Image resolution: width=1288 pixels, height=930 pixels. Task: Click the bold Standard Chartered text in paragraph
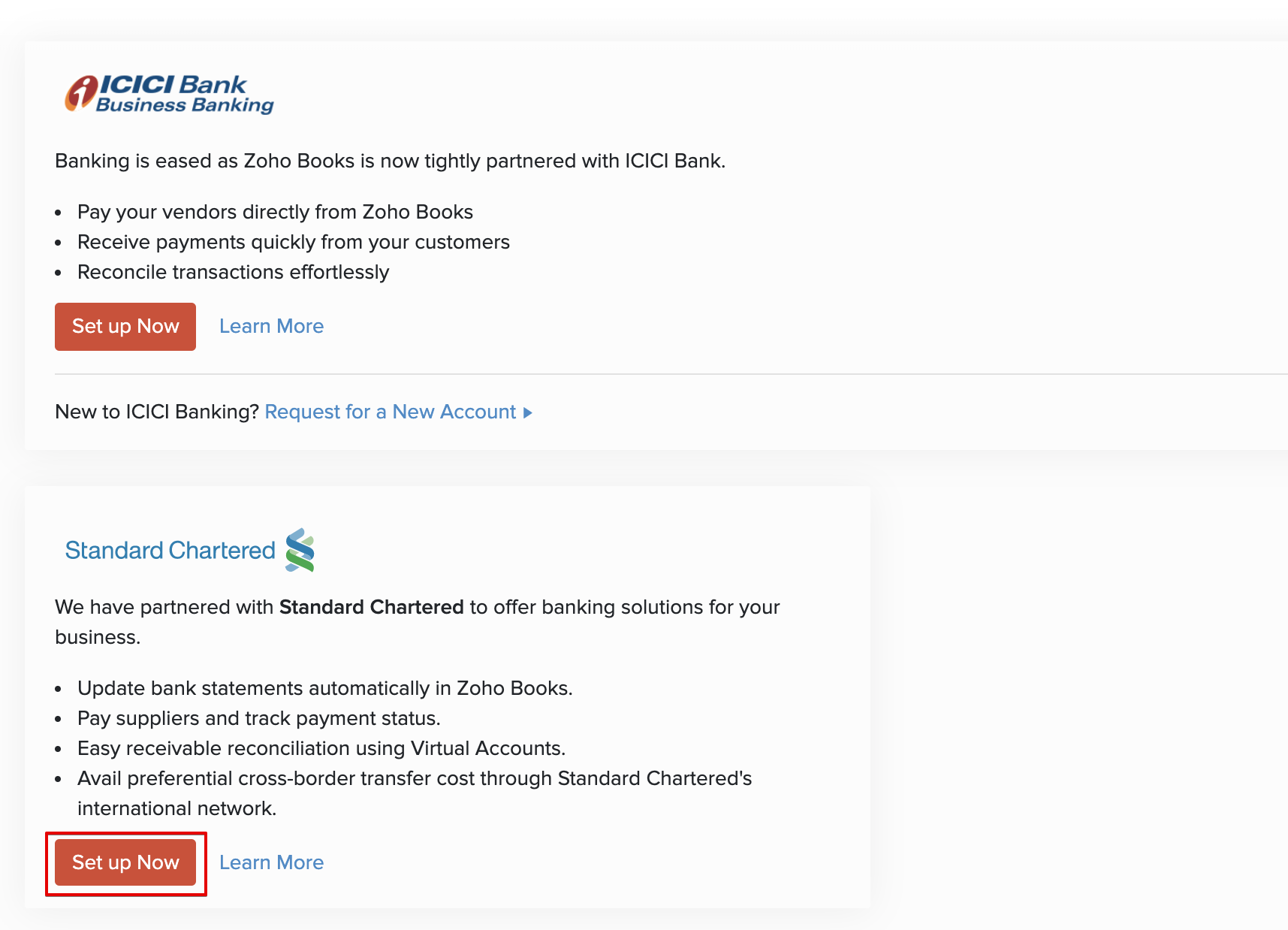[371, 607]
